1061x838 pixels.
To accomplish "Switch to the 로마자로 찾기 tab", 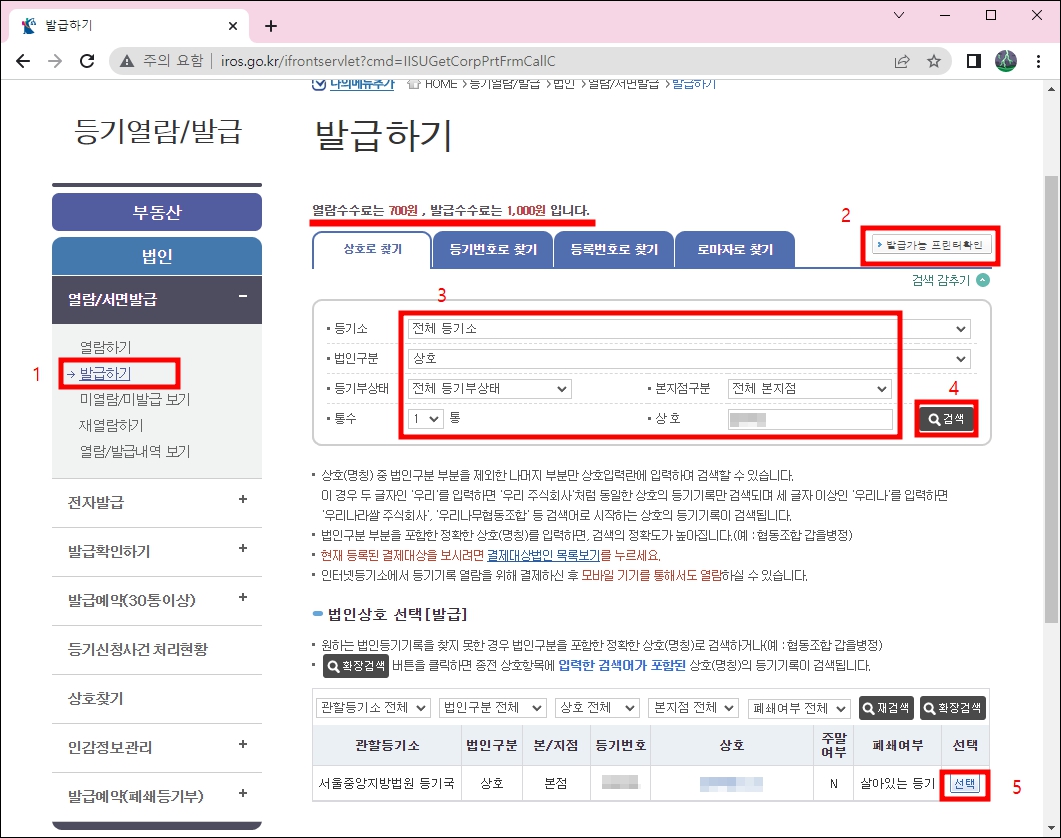I will 735,249.
